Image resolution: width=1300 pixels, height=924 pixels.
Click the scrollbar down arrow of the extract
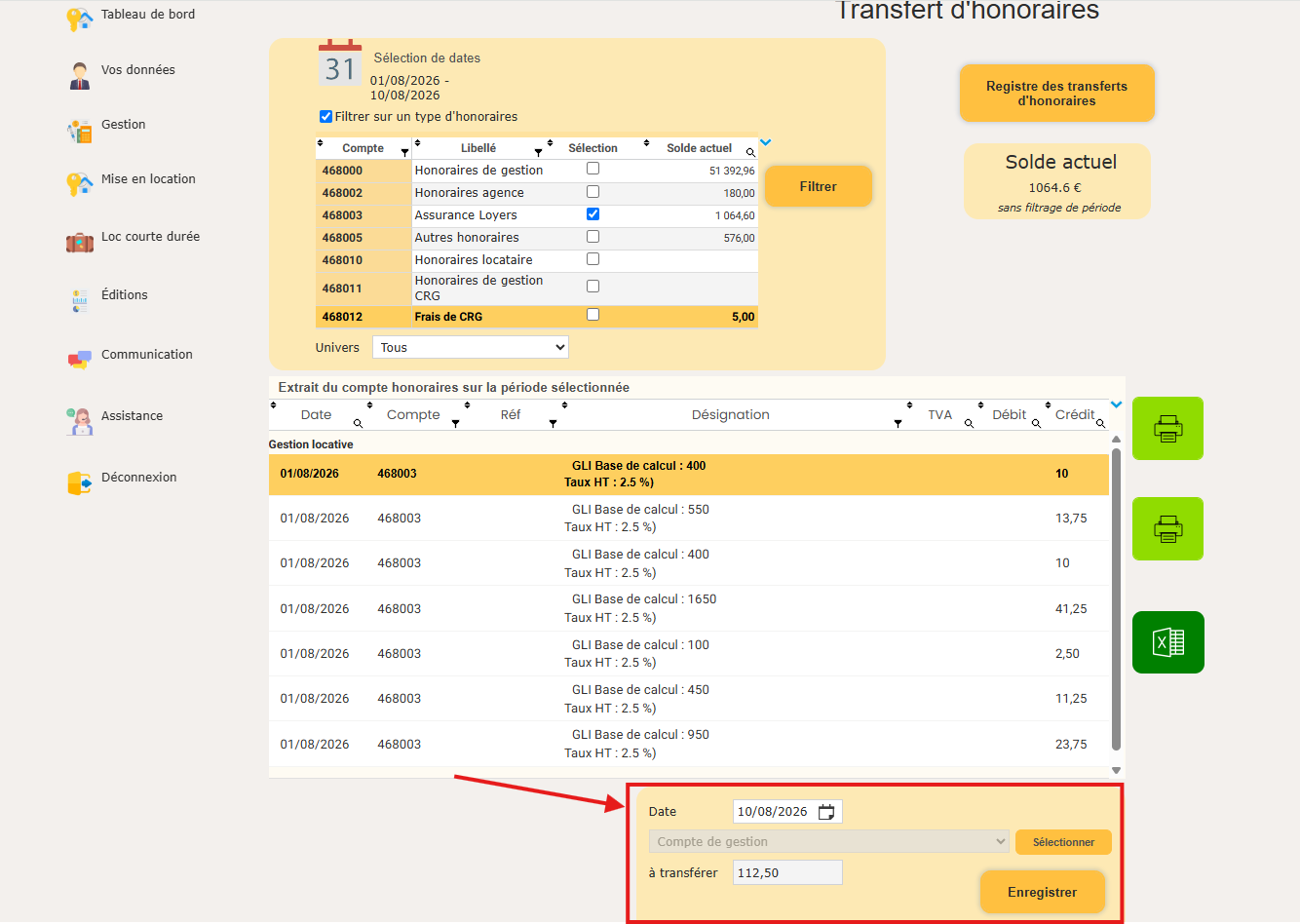click(x=1116, y=770)
